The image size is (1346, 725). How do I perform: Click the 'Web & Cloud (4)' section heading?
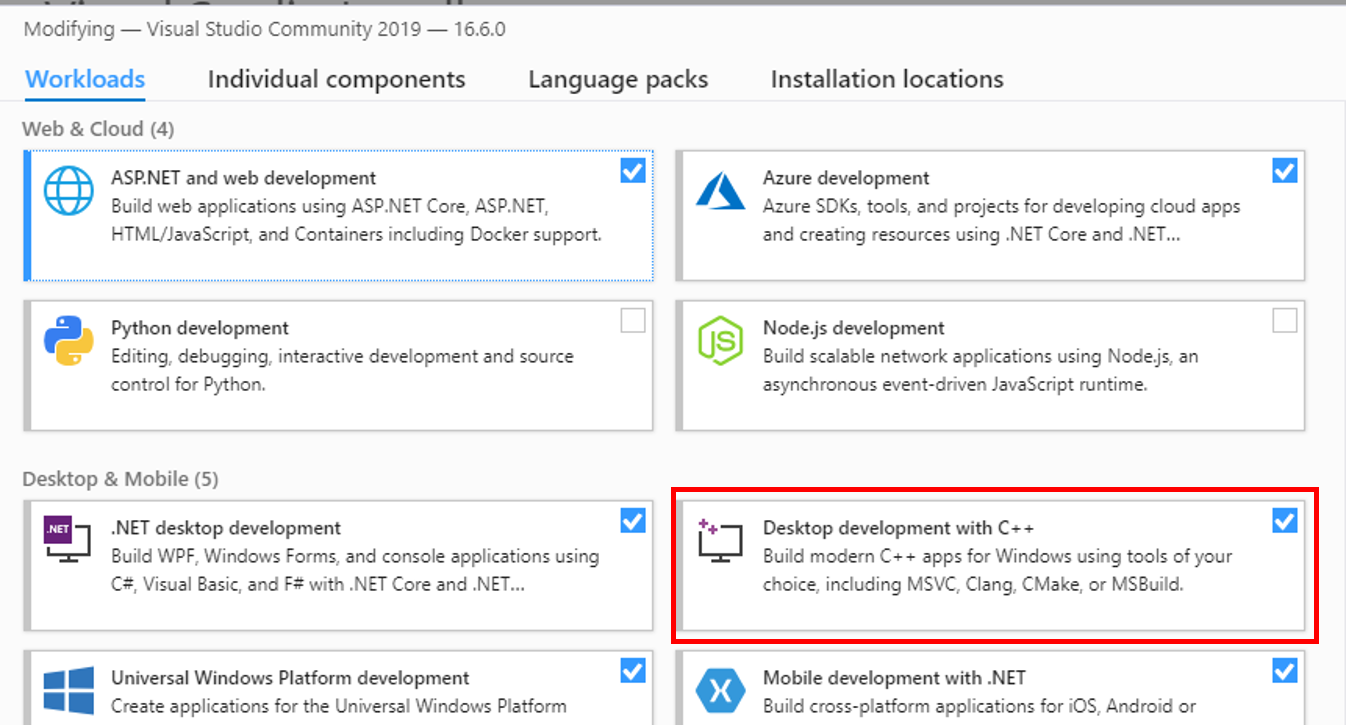pos(98,129)
